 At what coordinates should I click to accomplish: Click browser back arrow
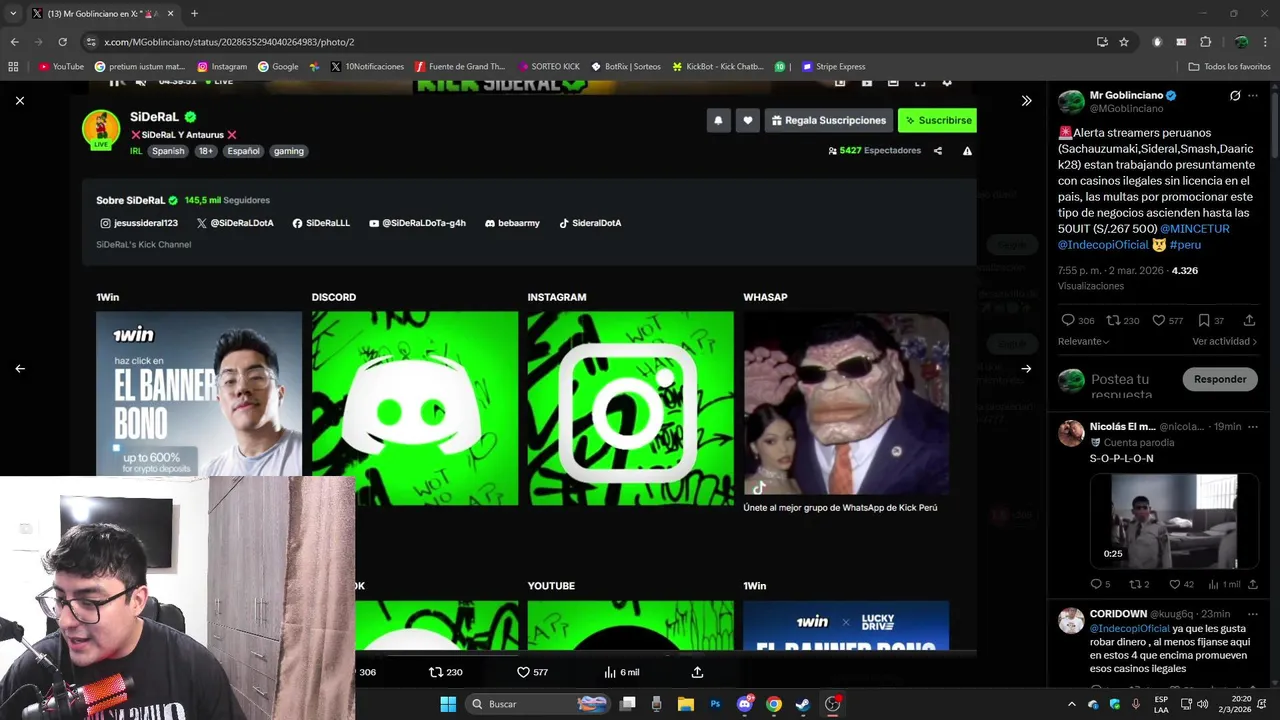(14, 42)
